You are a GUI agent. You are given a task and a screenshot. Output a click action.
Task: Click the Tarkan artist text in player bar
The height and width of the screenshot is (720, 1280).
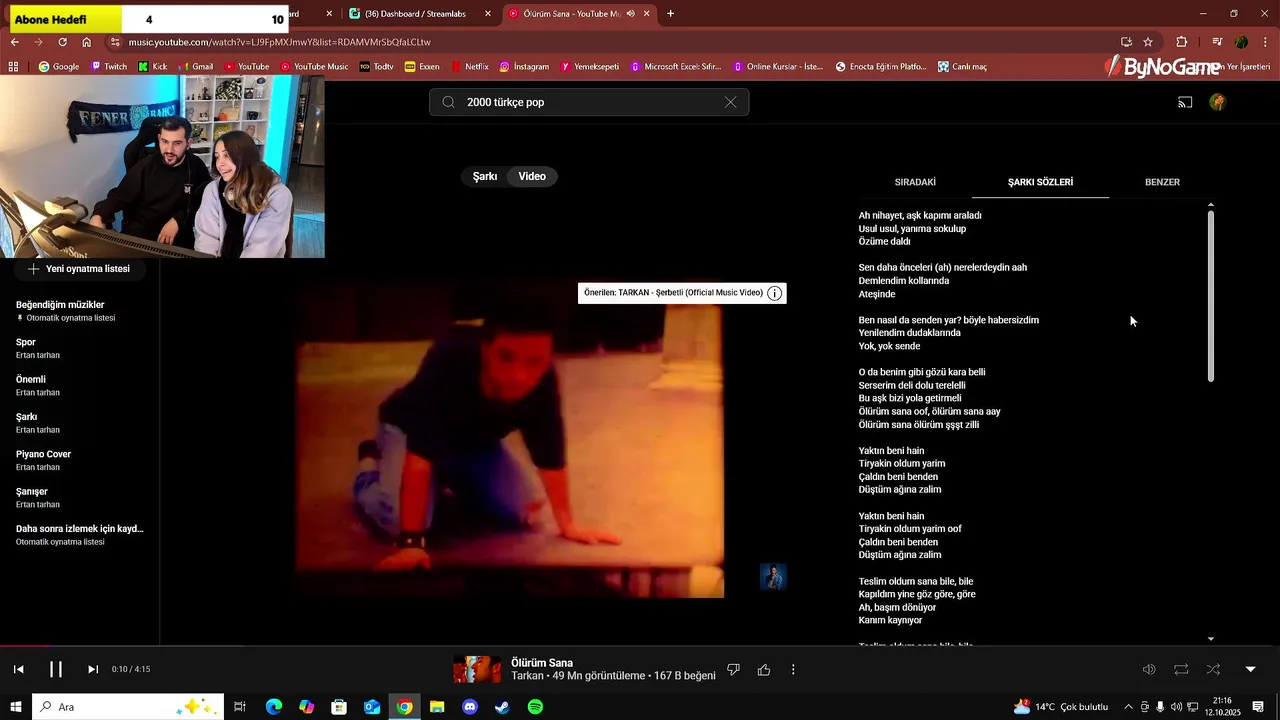pyautogui.click(x=527, y=676)
